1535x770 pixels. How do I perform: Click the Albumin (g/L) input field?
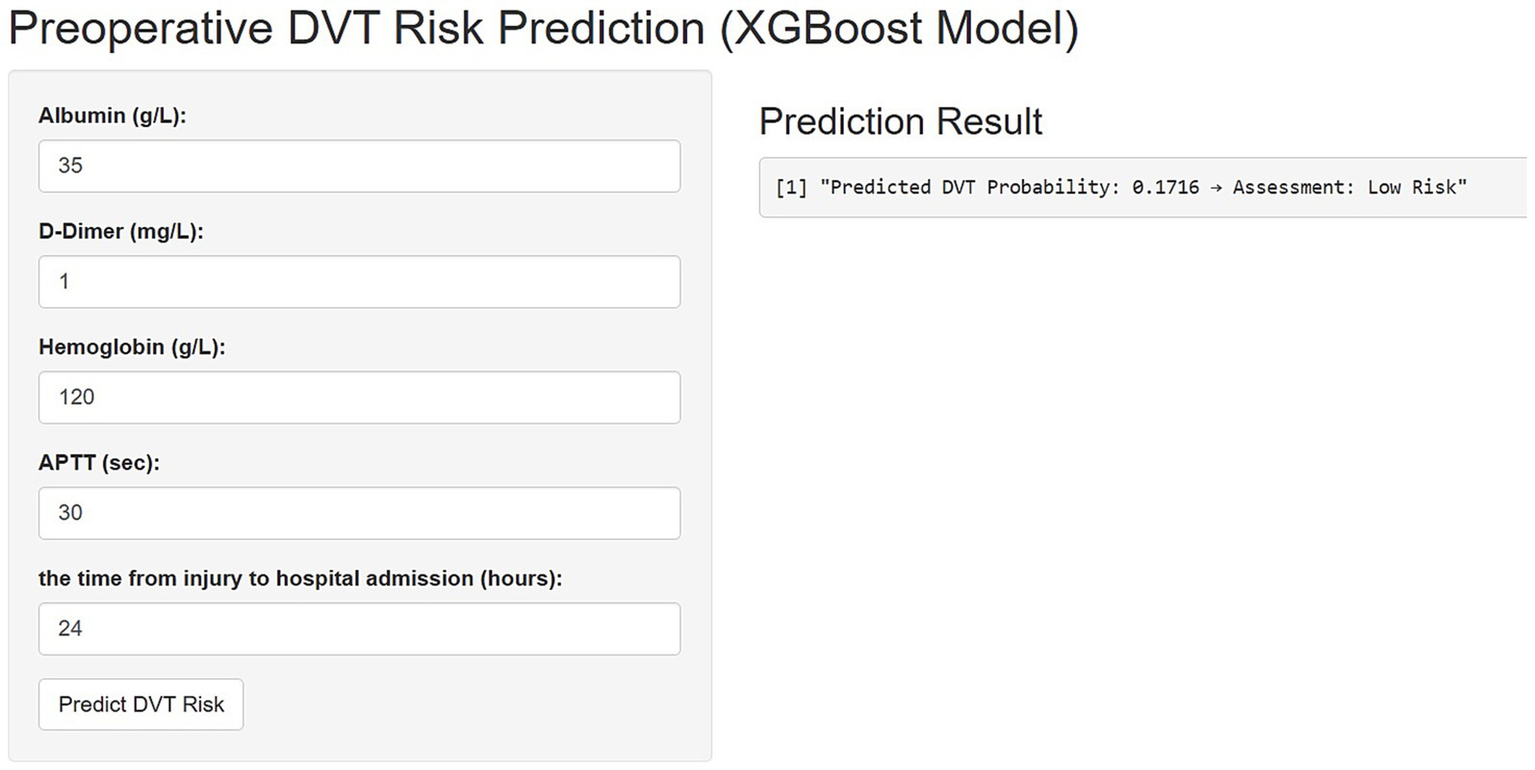pyautogui.click(x=359, y=166)
